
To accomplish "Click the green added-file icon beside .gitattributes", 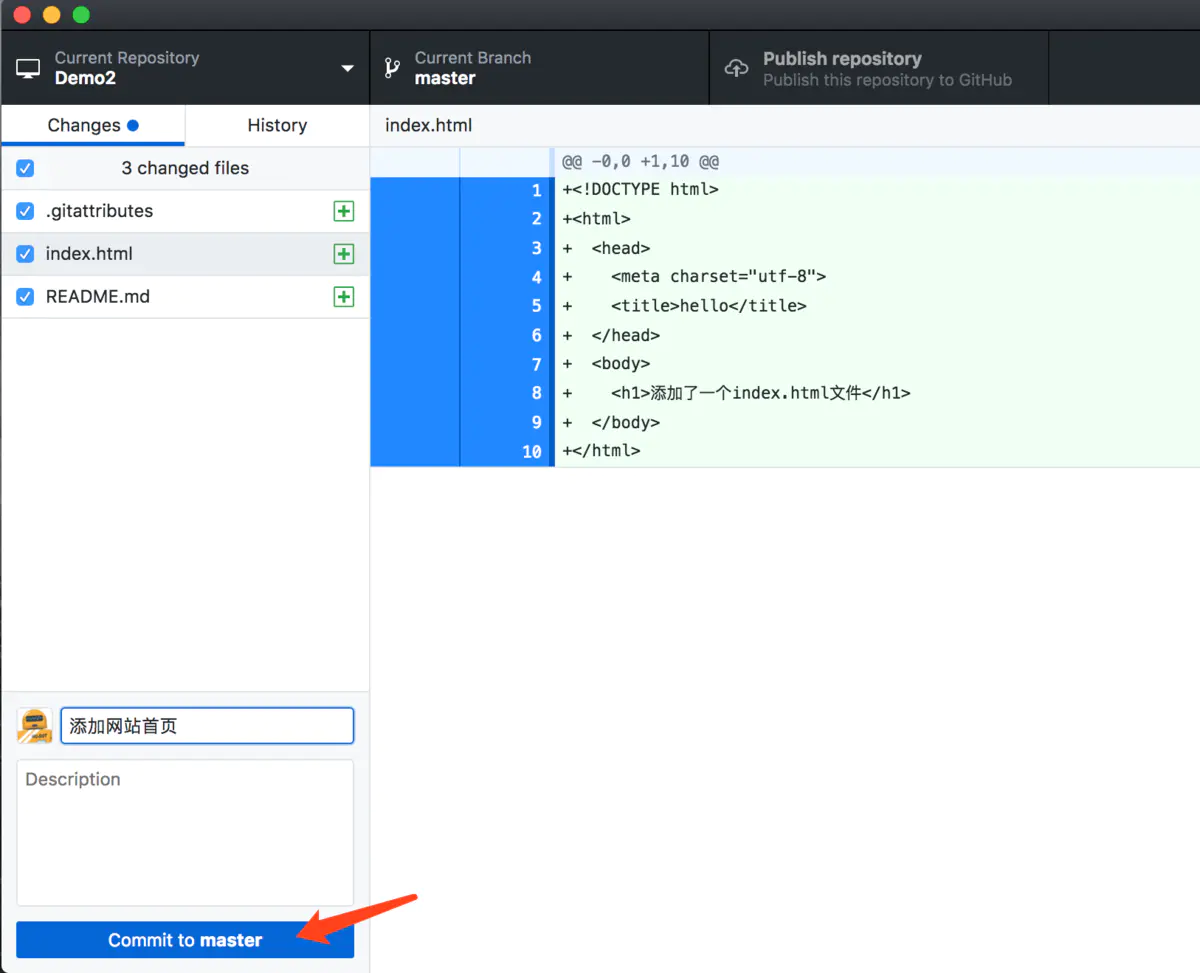I will (344, 211).
